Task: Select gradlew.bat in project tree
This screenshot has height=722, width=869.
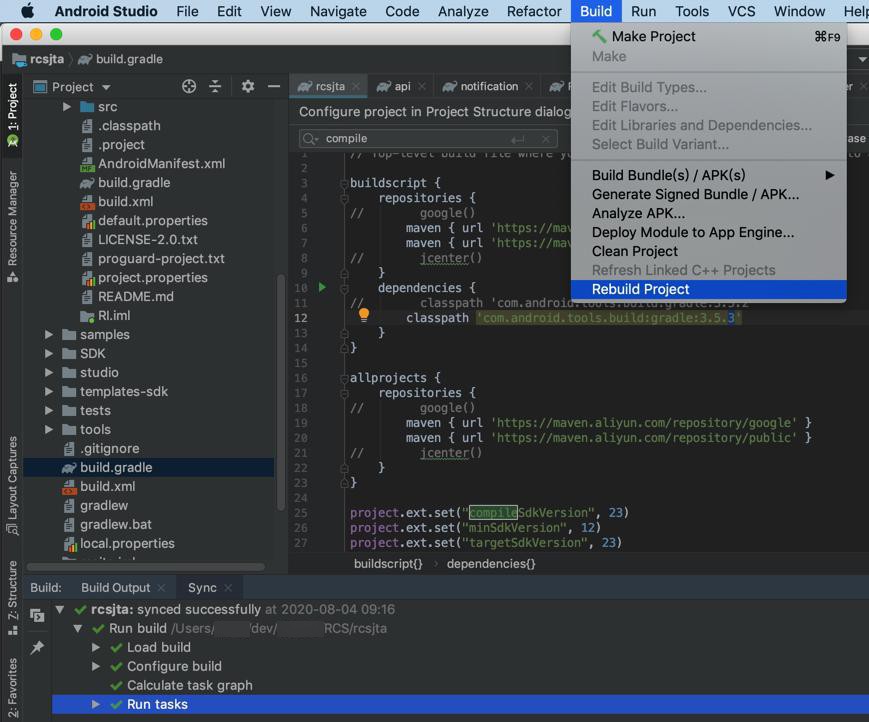Action: (116, 525)
